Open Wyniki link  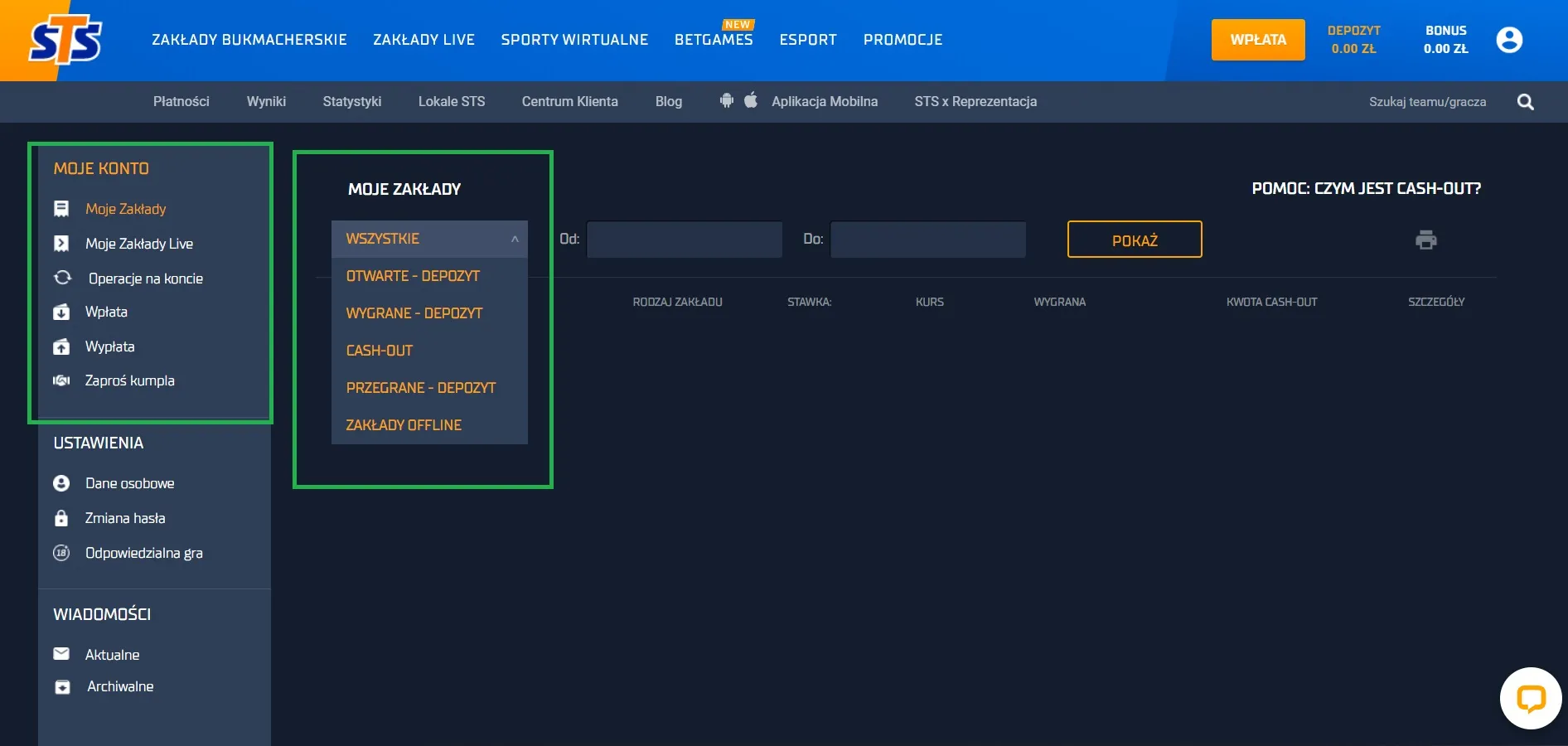[266, 101]
